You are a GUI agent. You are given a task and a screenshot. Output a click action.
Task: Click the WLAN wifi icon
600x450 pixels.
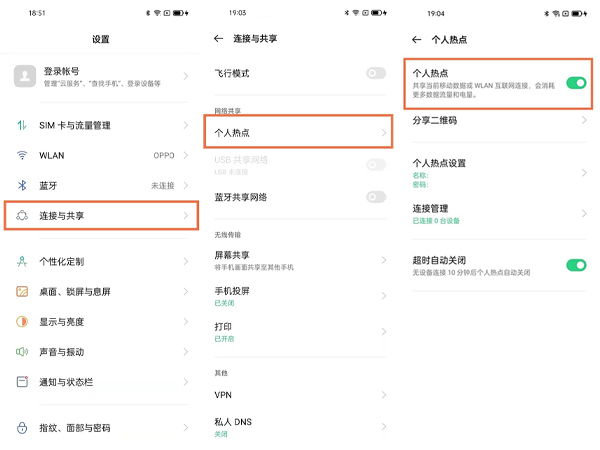point(22,156)
